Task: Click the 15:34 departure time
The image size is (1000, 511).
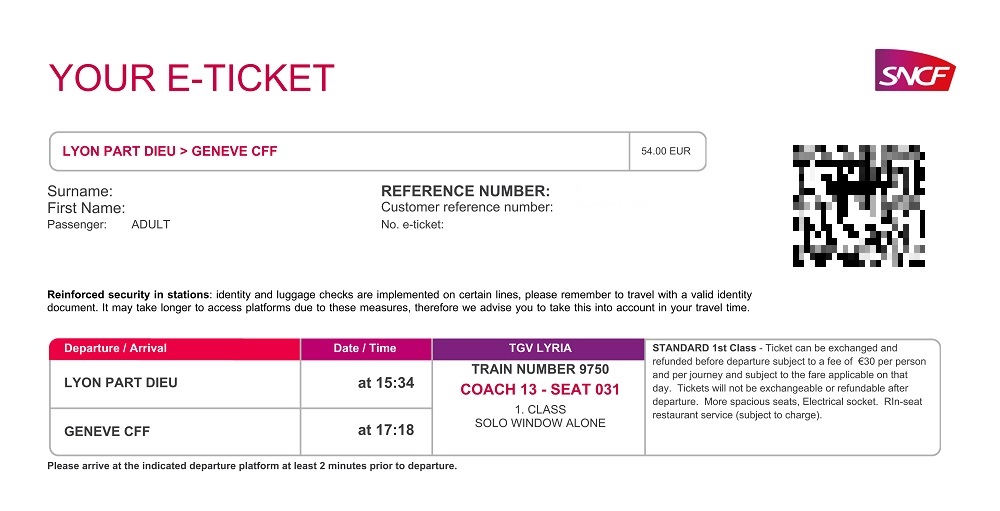Action: click(x=386, y=383)
